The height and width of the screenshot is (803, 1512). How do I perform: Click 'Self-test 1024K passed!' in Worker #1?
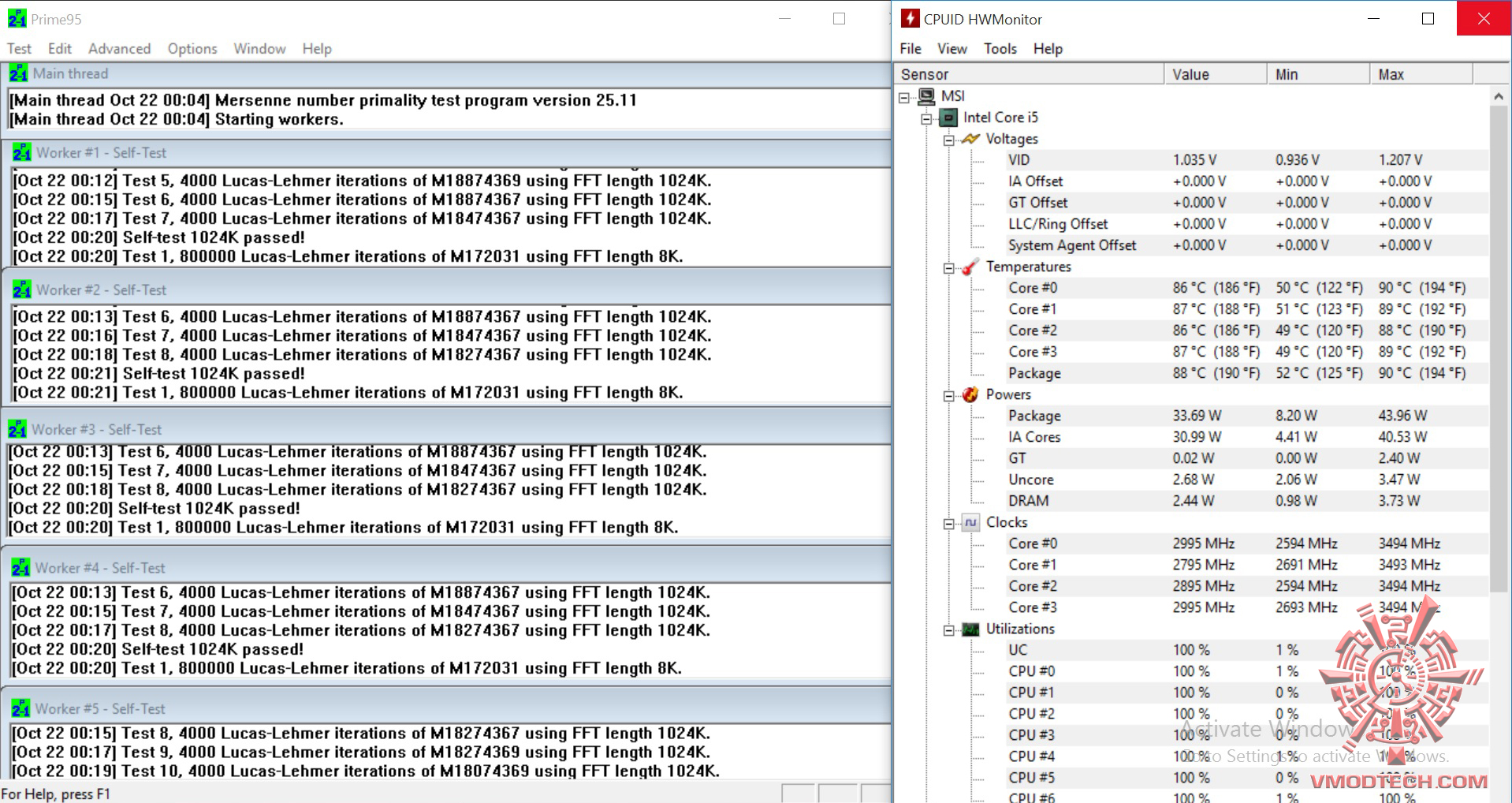coord(214,237)
